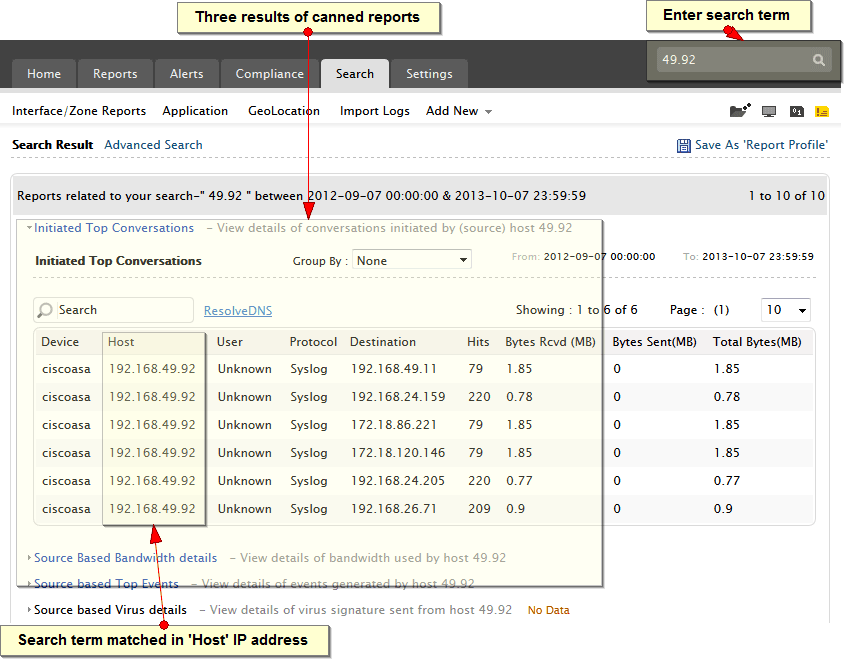Open the Add New dropdown menu
The height and width of the screenshot is (666, 851).
(x=459, y=111)
